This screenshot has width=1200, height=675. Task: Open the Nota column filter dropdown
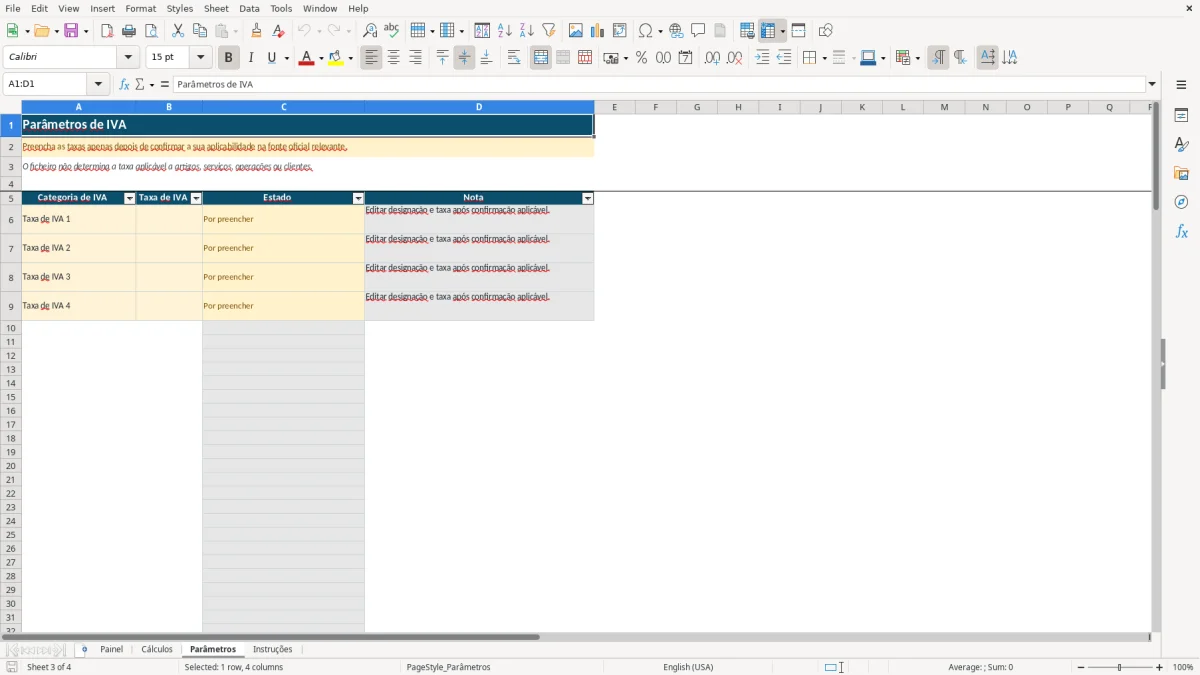click(x=588, y=199)
